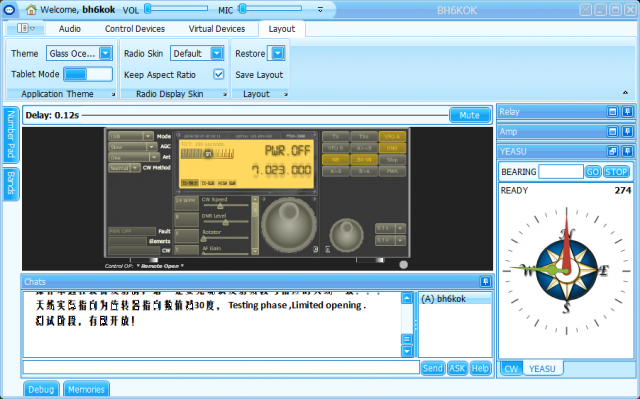Screen dimensions: 640x399
Task: Open the Theme dropdown
Action: [105, 53]
